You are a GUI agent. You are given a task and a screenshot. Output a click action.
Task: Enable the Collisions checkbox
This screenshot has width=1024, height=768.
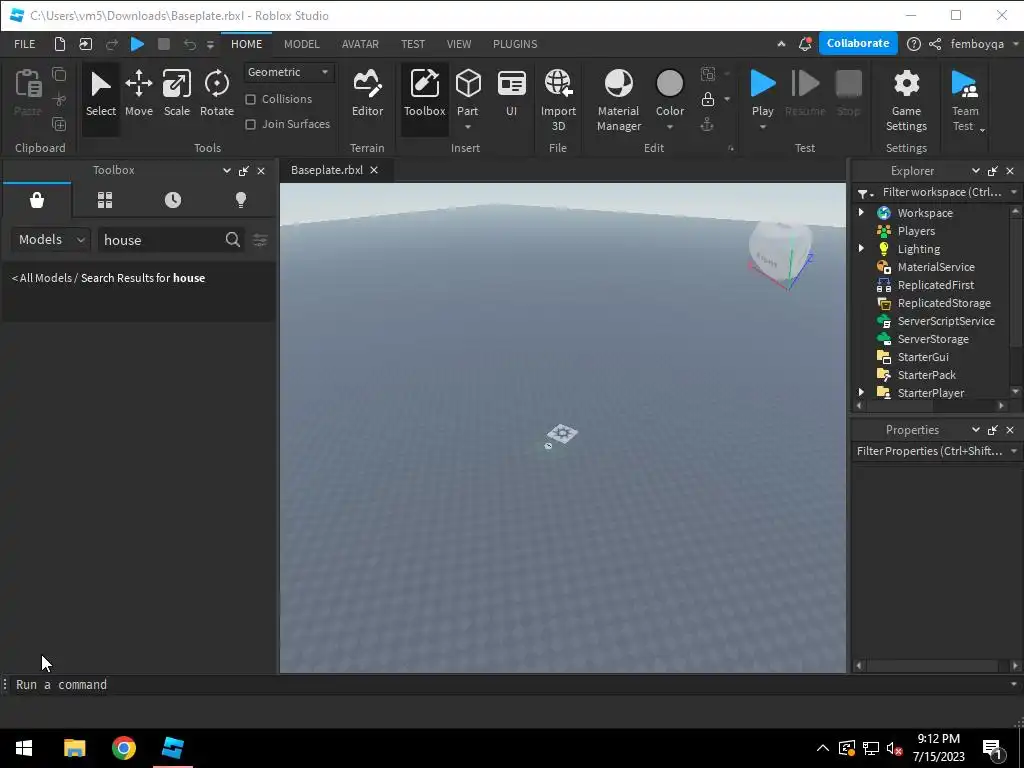250,99
